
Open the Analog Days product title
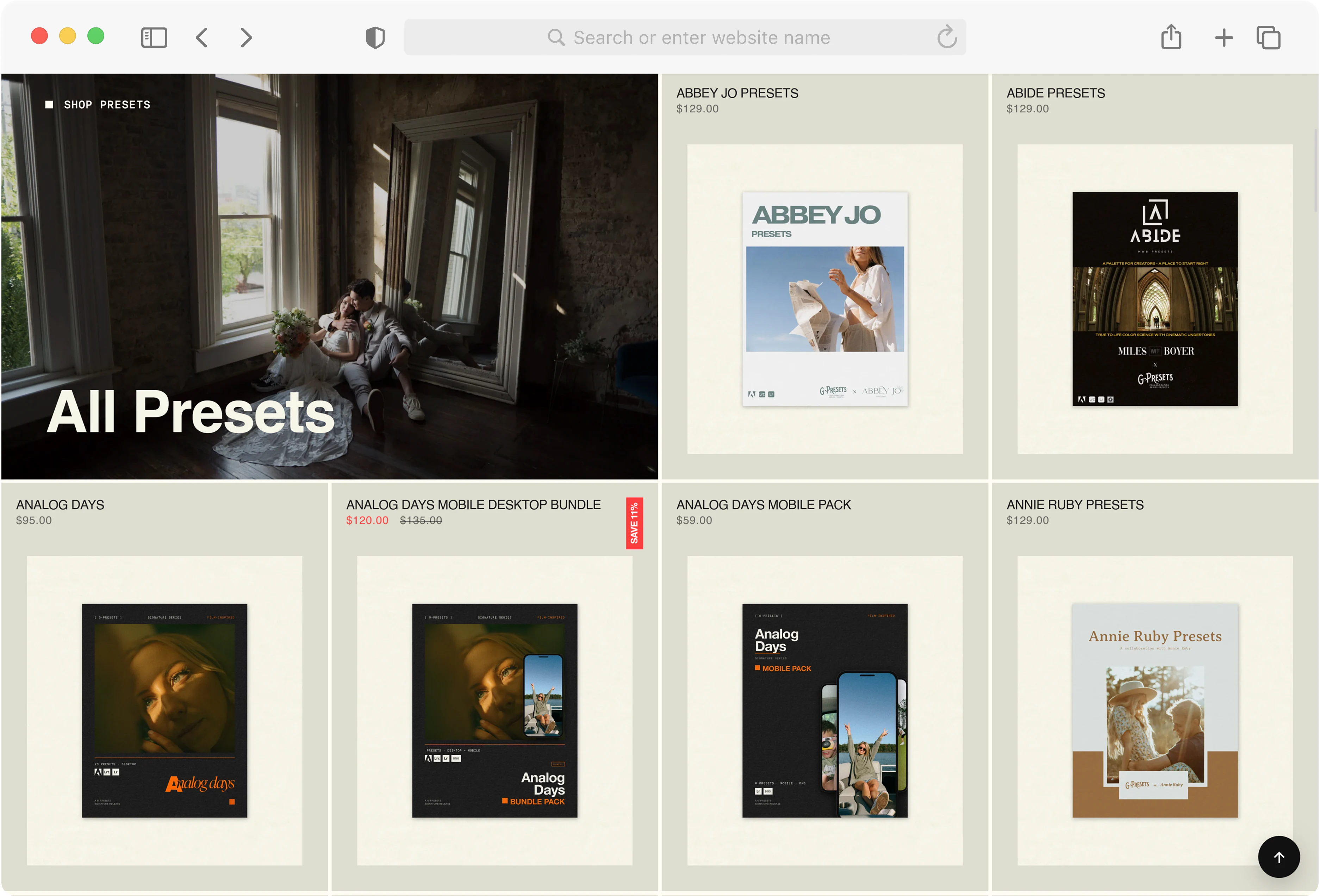point(60,505)
